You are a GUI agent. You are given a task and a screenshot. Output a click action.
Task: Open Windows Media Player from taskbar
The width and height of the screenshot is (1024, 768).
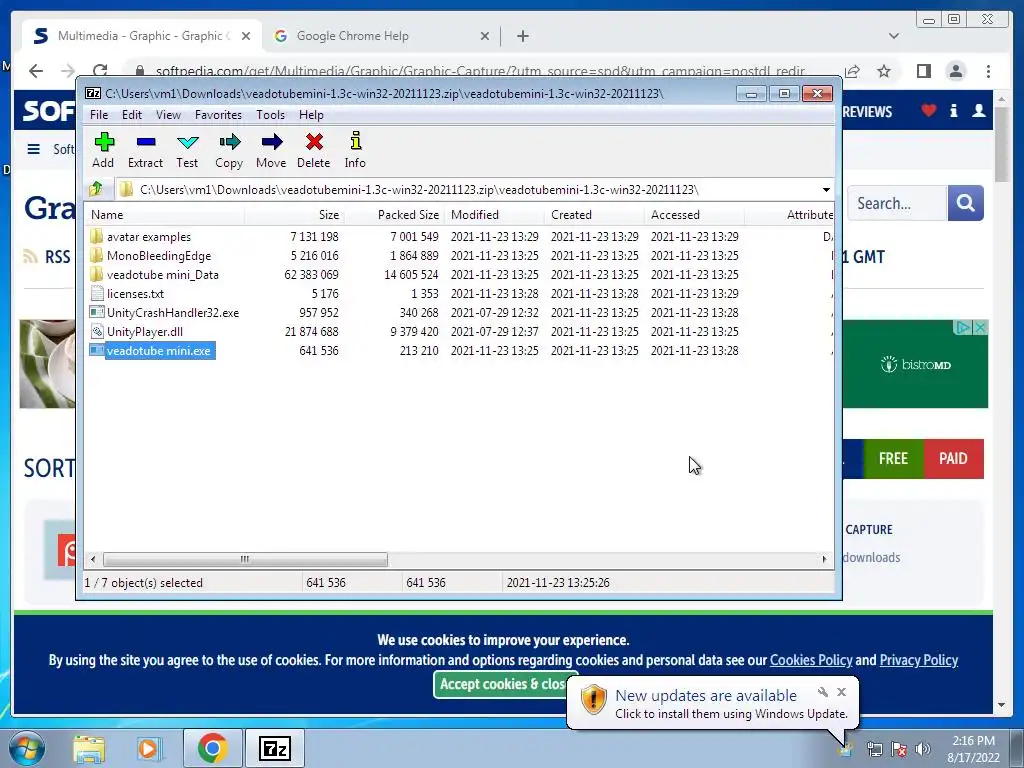click(x=148, y=749)
